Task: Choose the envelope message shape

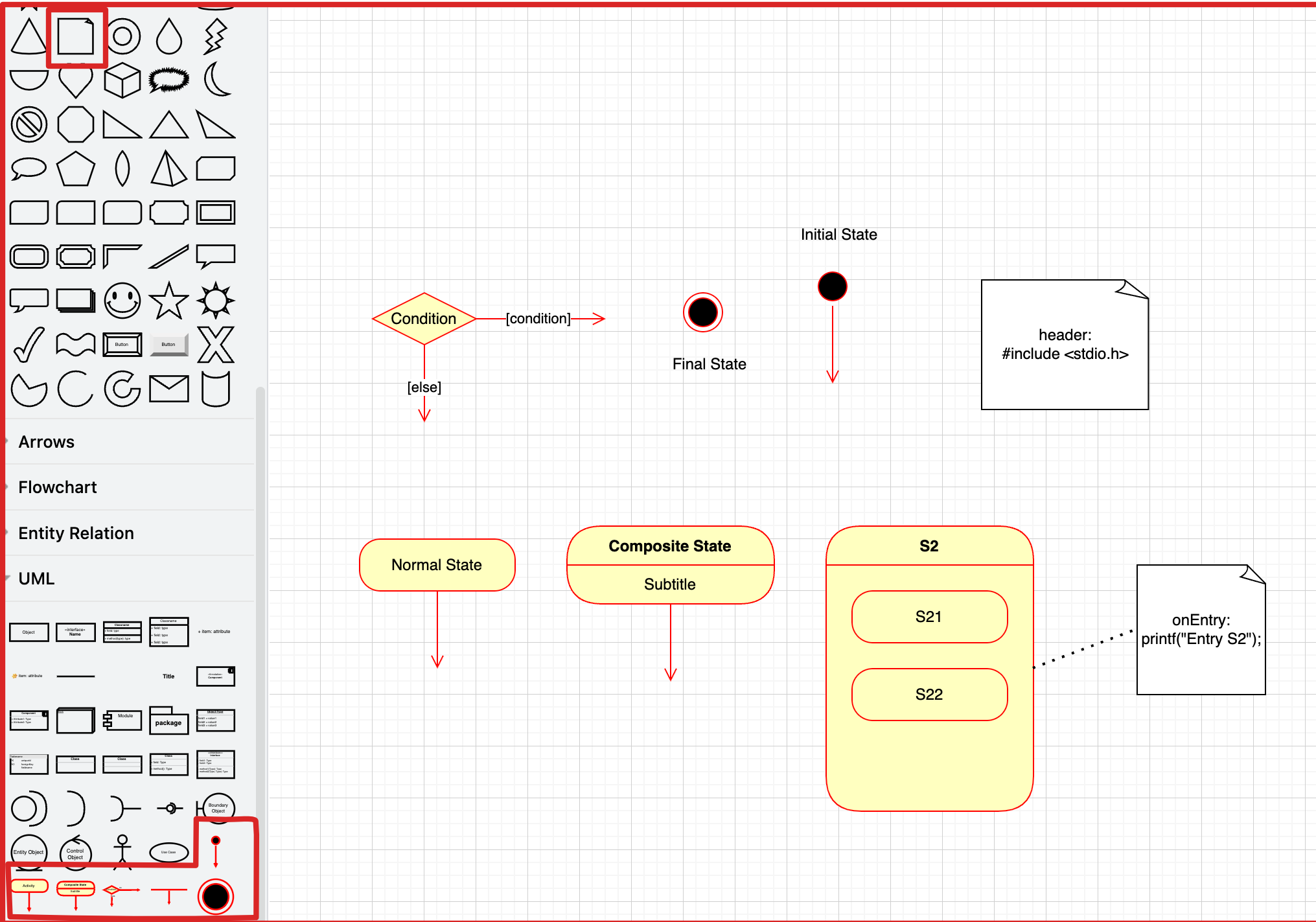Action: tap(168, 389)
